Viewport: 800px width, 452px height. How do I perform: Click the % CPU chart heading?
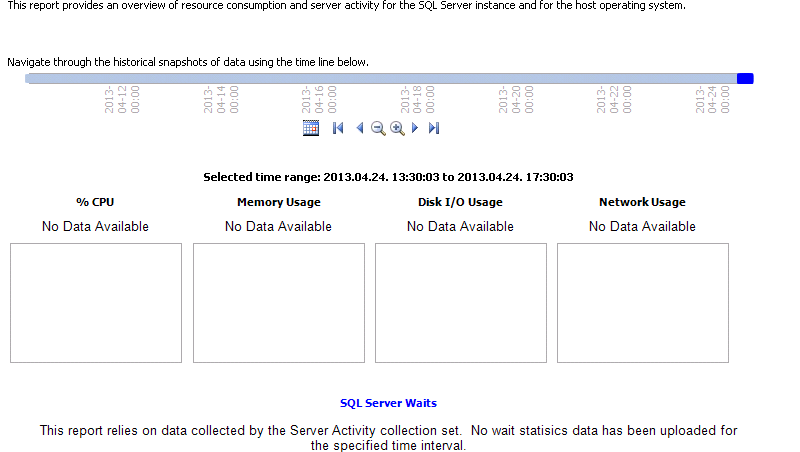point(95,202)
